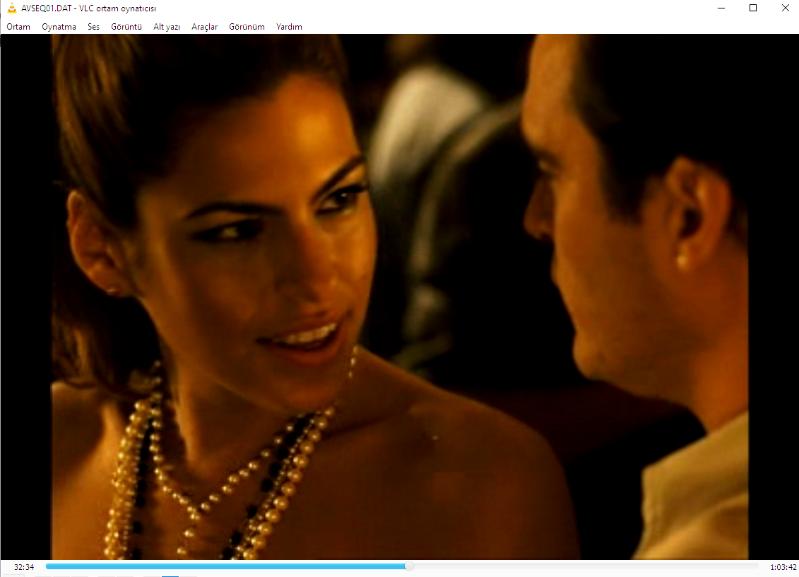799x577 pixels.
Task: Click the VLC cone icon in title bar
Action: (10, 8)
